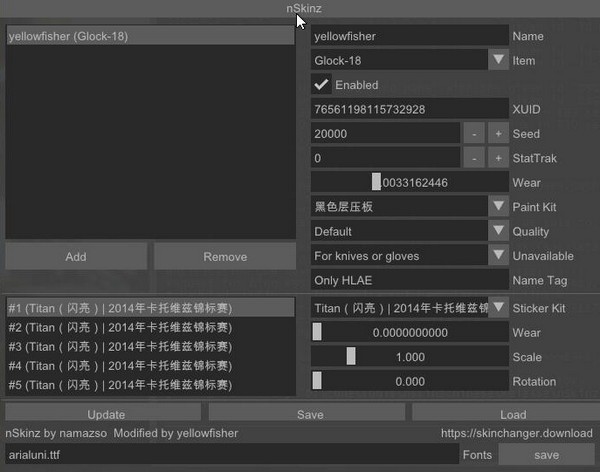600x472 pixels.
Task: Decrease the StatTrak count with minus button
Action: 474,158
